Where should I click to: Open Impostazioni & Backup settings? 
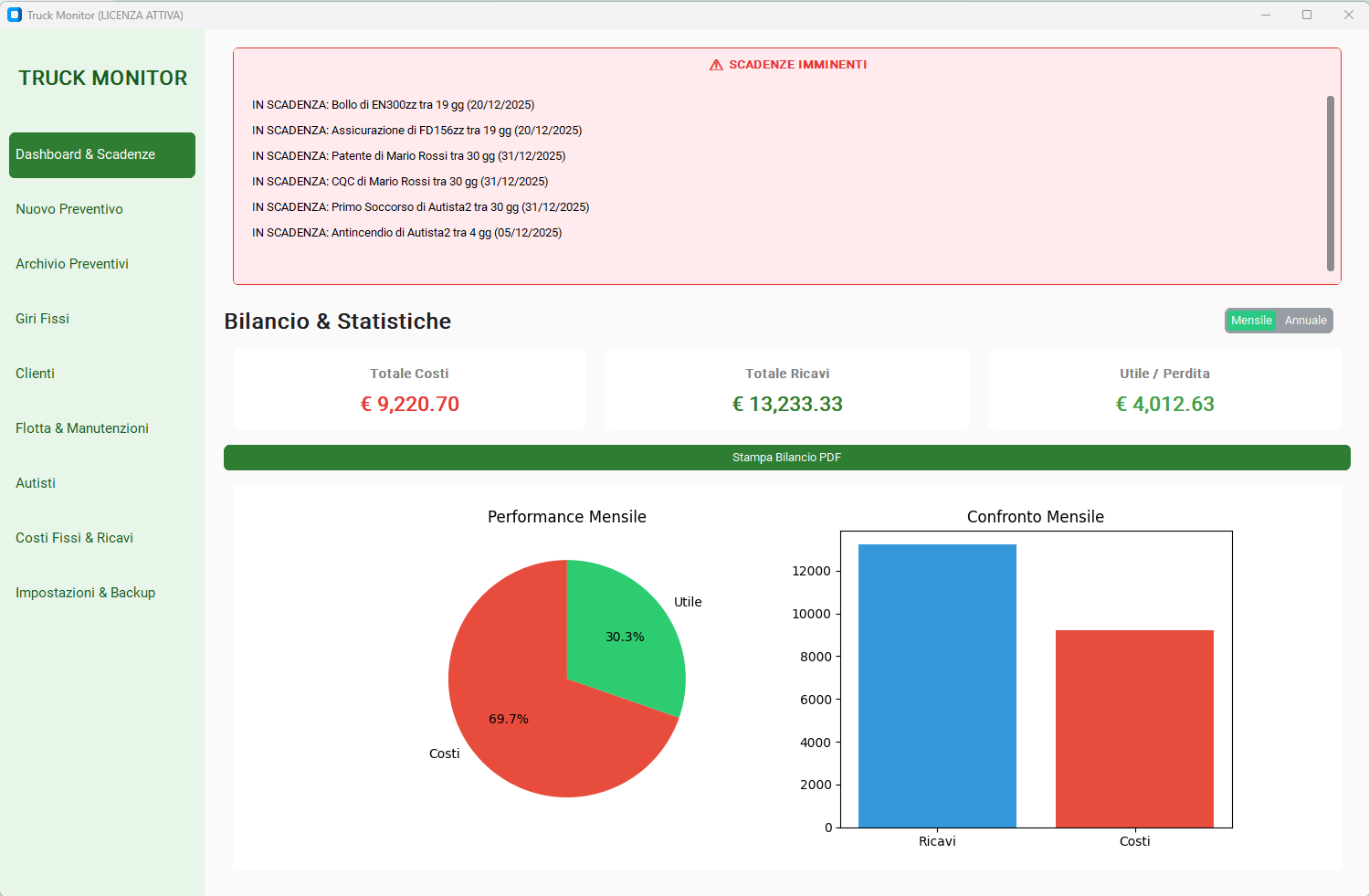tap(85, 593)
